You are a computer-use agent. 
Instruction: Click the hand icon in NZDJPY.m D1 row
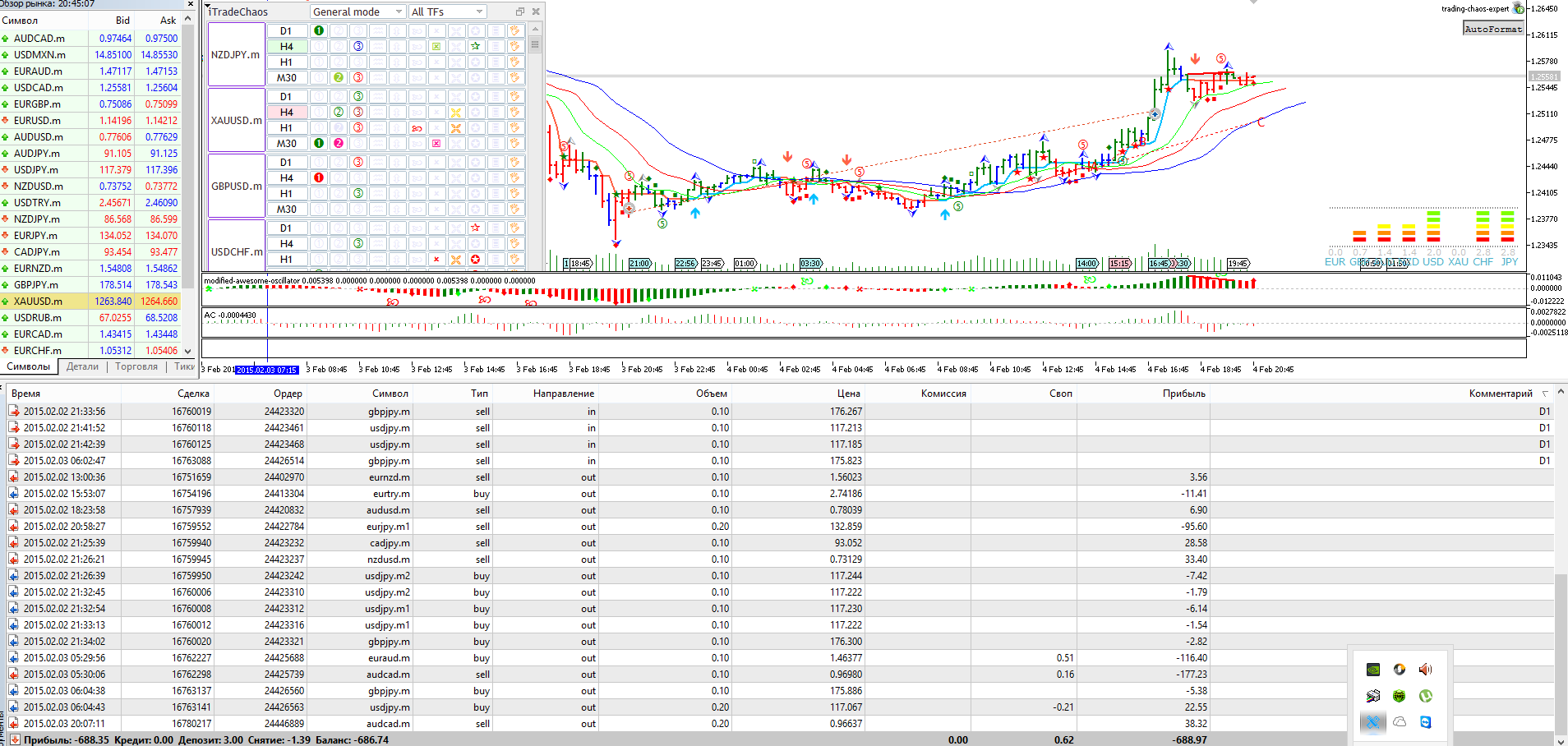tap(514, 30)
